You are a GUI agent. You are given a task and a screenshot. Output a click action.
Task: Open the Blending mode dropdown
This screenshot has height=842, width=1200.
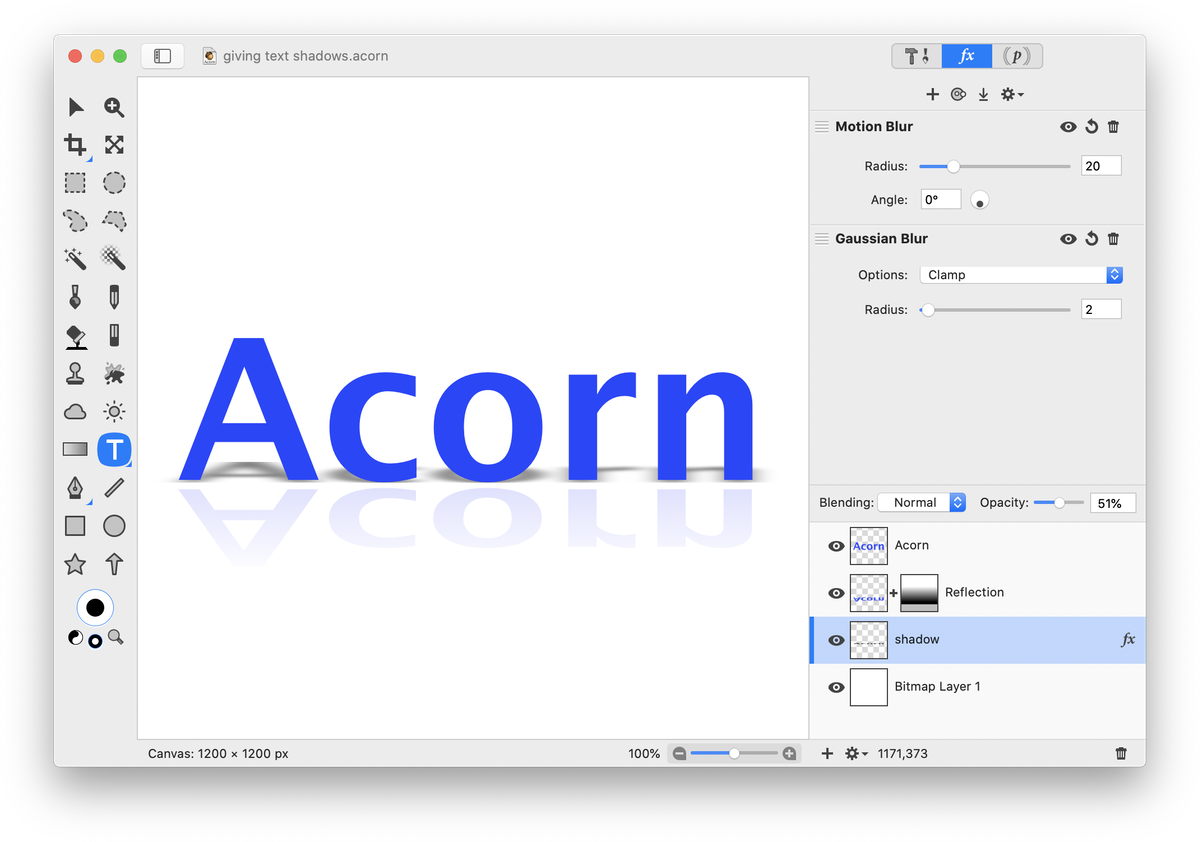click(922, 503)
